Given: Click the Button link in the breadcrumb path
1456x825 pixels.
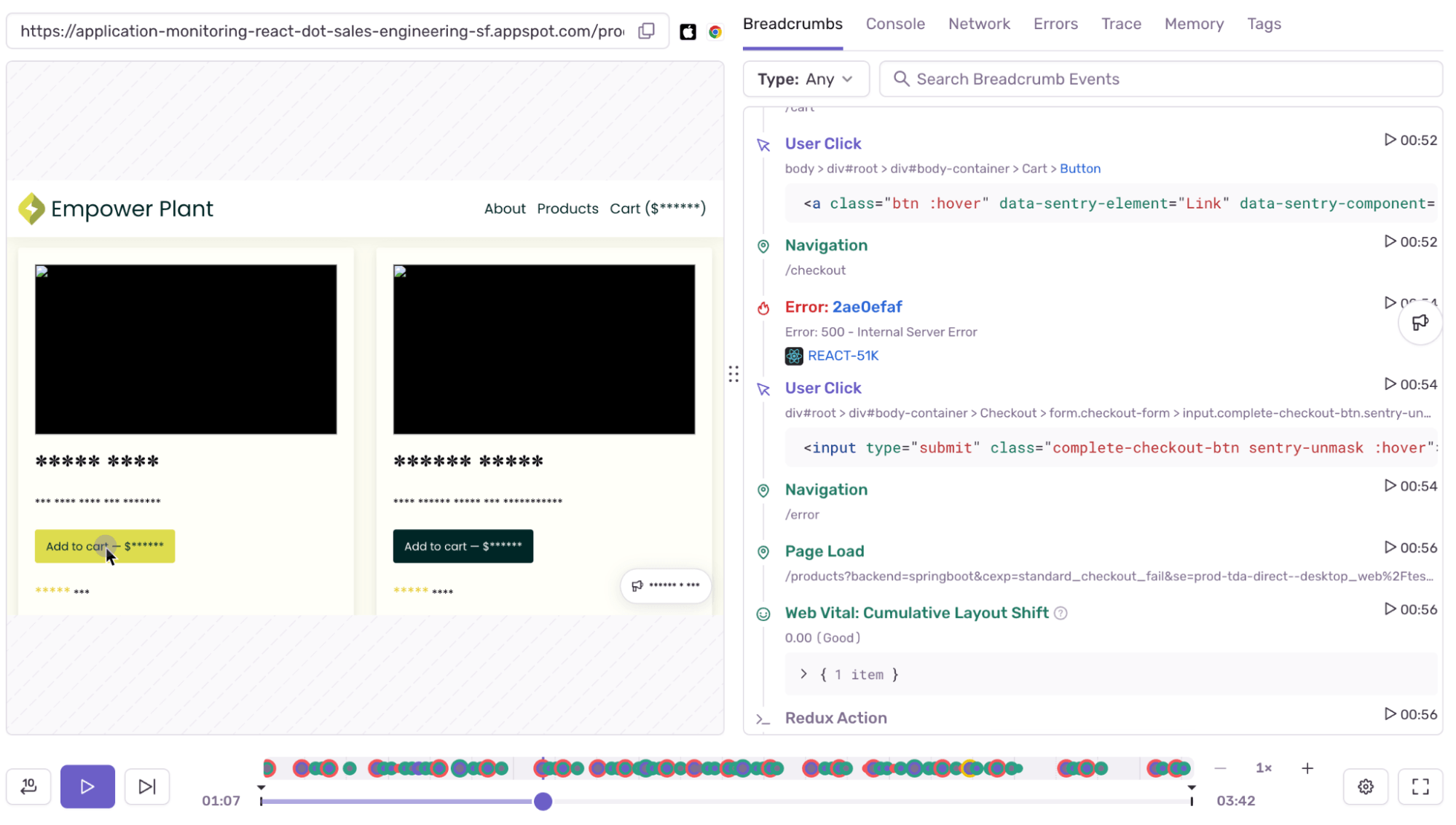Looking at the screenshot, I should pyautogui.click(x=1080, y=168).
